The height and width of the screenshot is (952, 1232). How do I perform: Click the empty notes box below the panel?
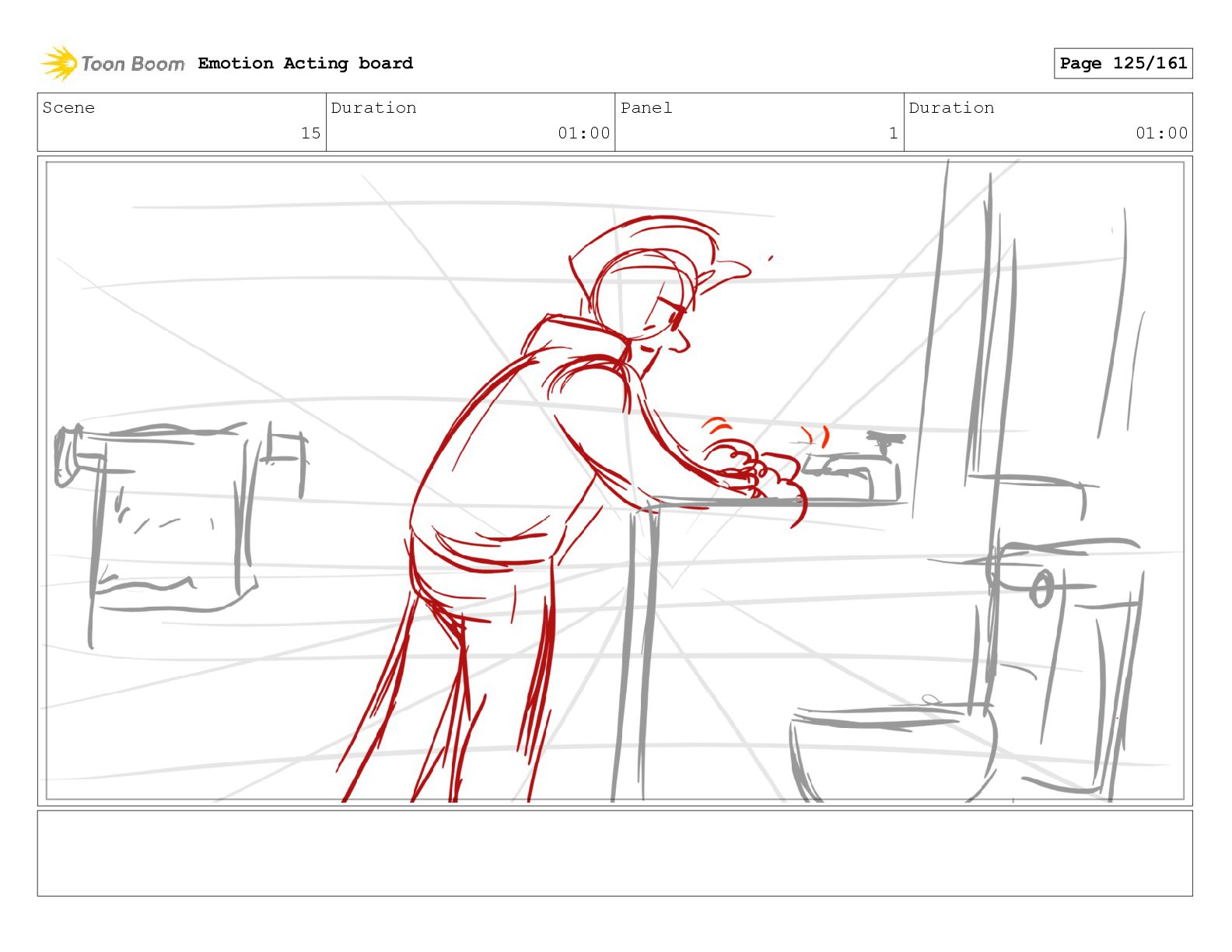click(614, 853)
